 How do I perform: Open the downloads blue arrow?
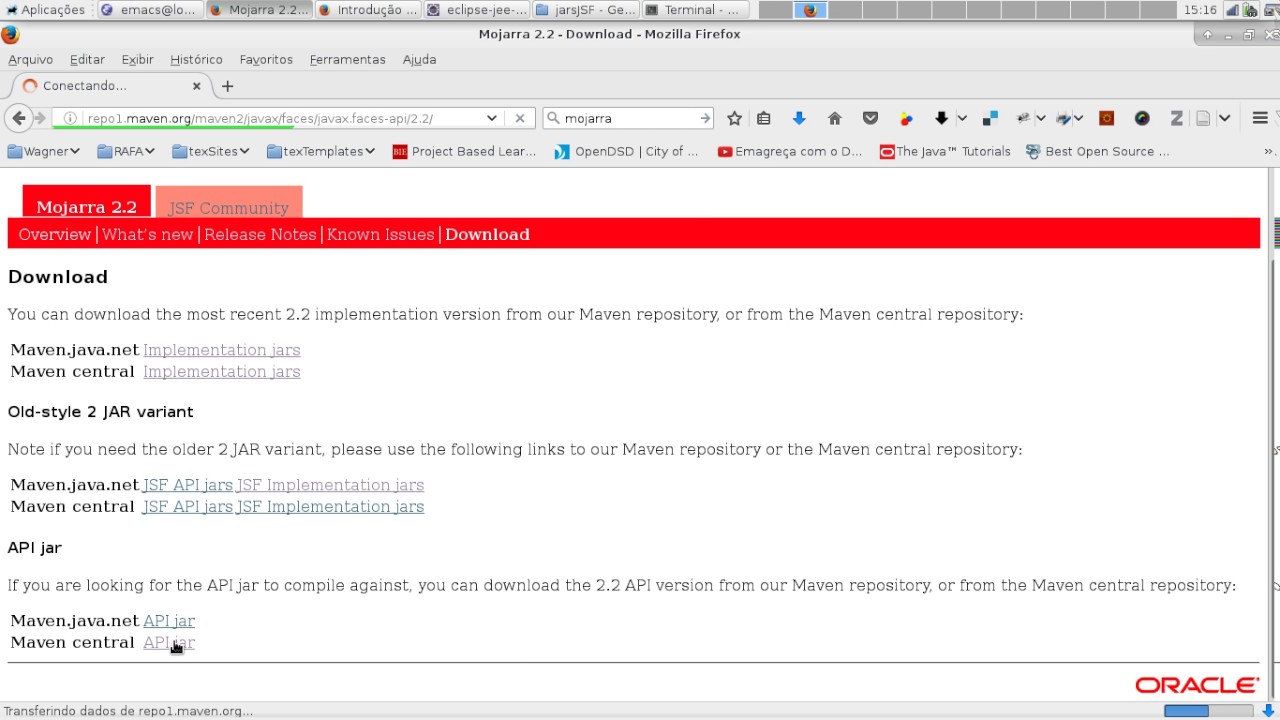799,118
